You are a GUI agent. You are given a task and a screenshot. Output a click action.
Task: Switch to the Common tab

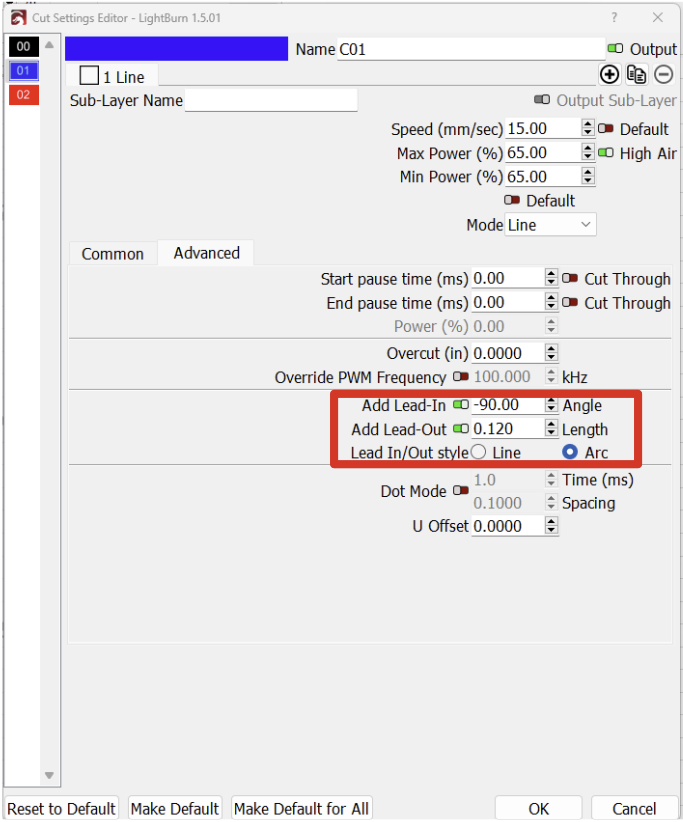(x=113, y=254)
